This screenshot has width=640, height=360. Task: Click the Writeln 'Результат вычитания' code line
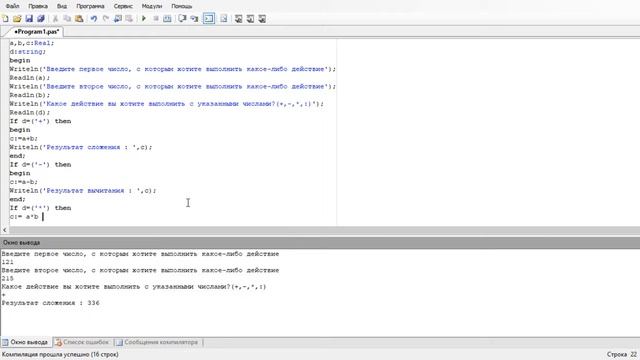coord(83,191)
